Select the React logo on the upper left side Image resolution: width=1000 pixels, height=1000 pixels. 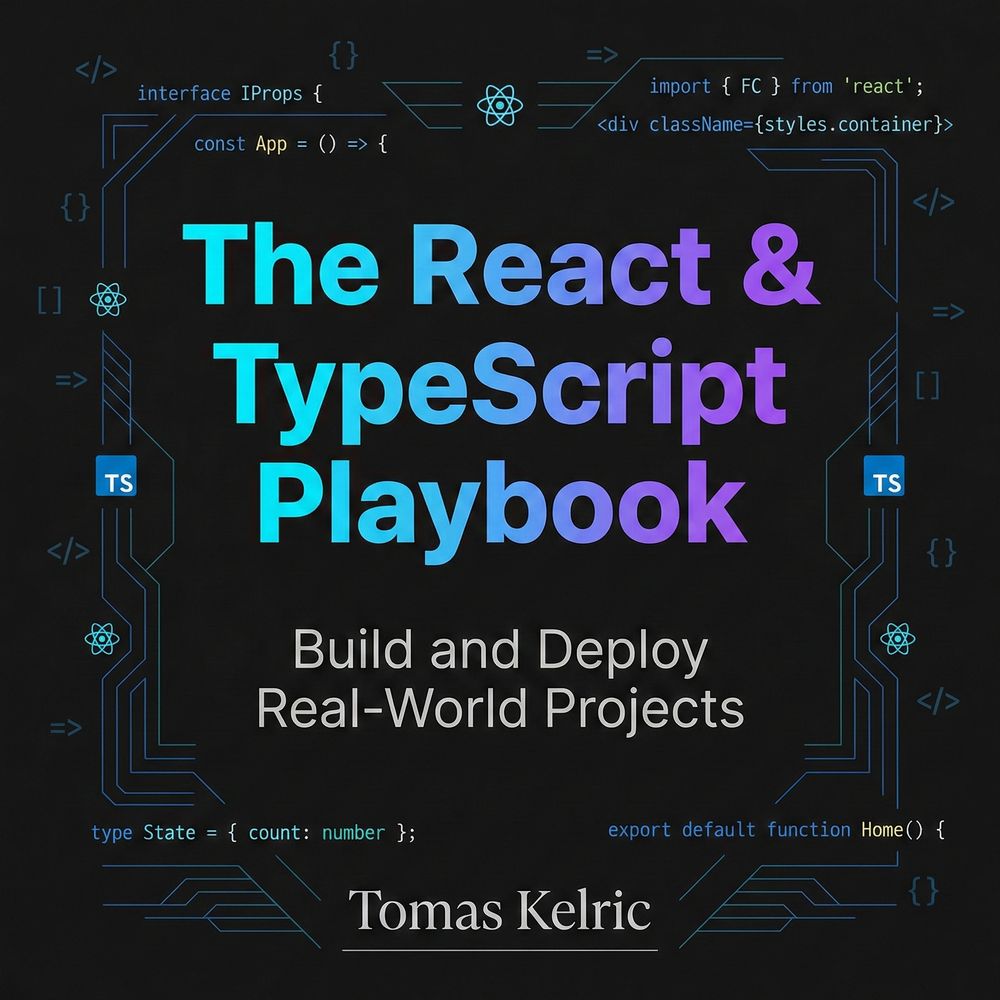105,297
